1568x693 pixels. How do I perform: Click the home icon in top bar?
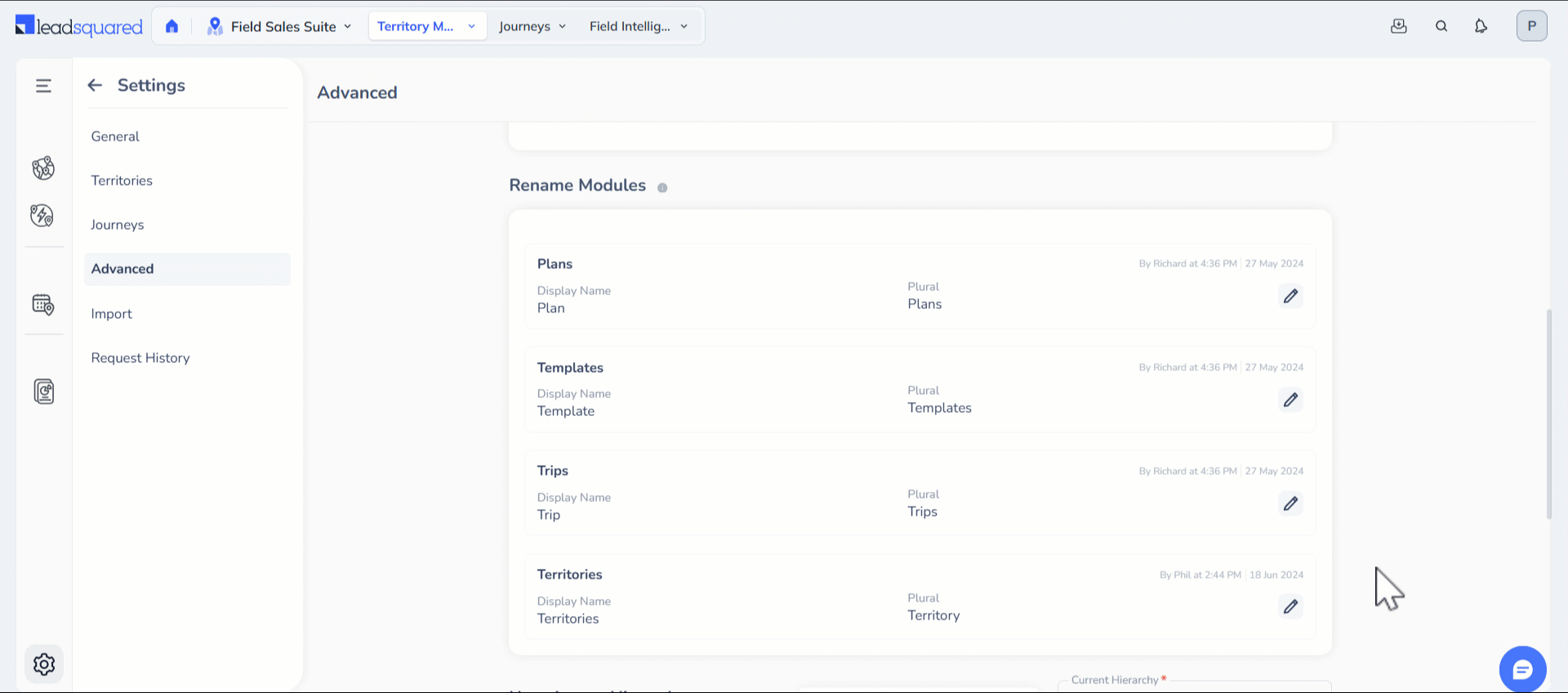point(171,26)
